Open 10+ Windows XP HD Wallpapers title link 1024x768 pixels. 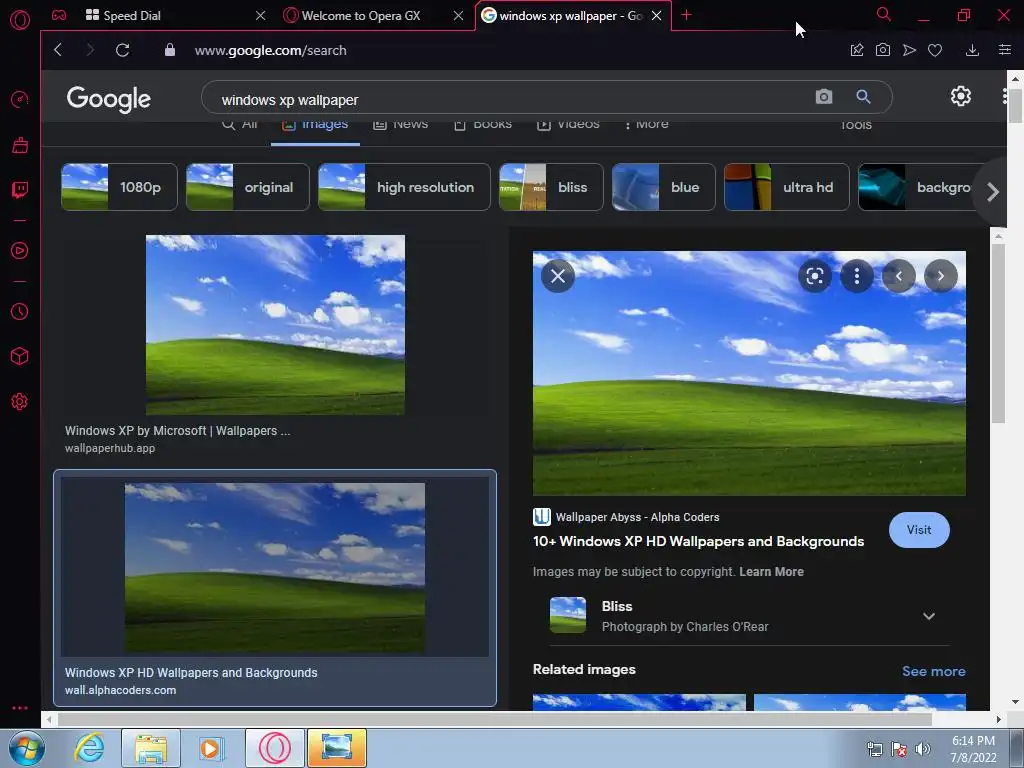point(698,541)
